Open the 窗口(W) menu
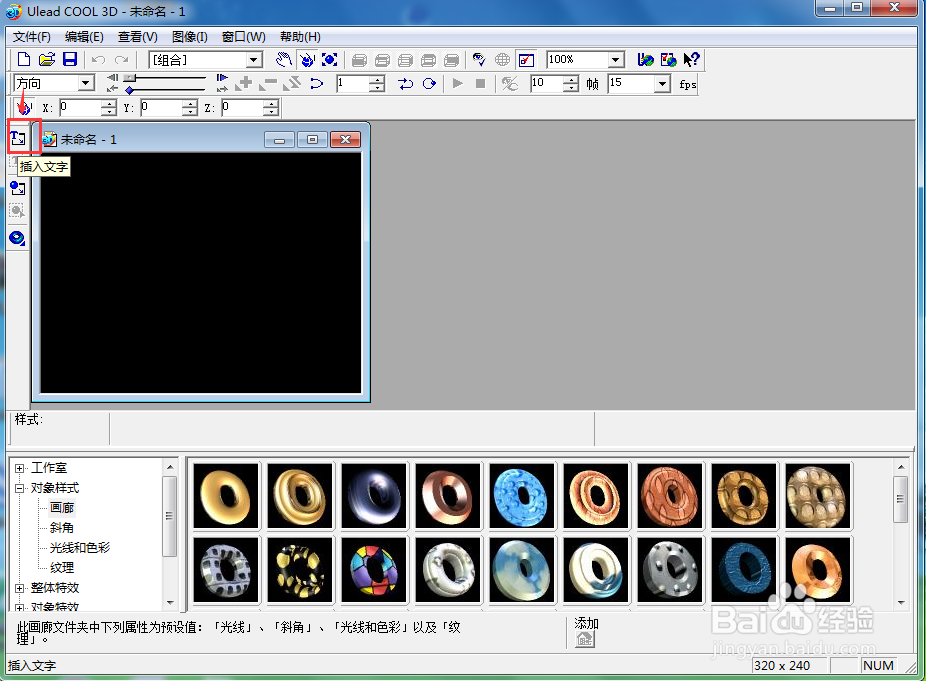 tap(243, 37)
